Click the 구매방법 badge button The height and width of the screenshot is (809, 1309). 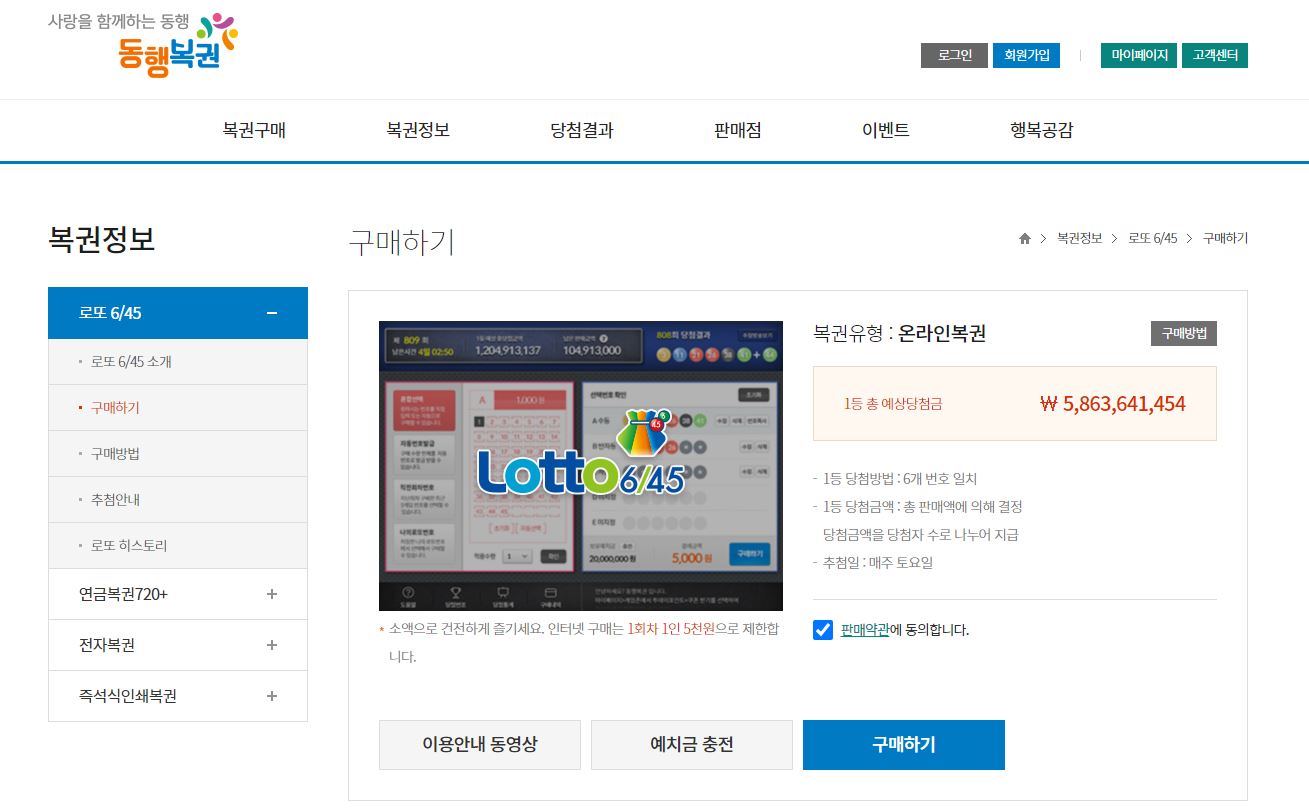(1184, 333)
